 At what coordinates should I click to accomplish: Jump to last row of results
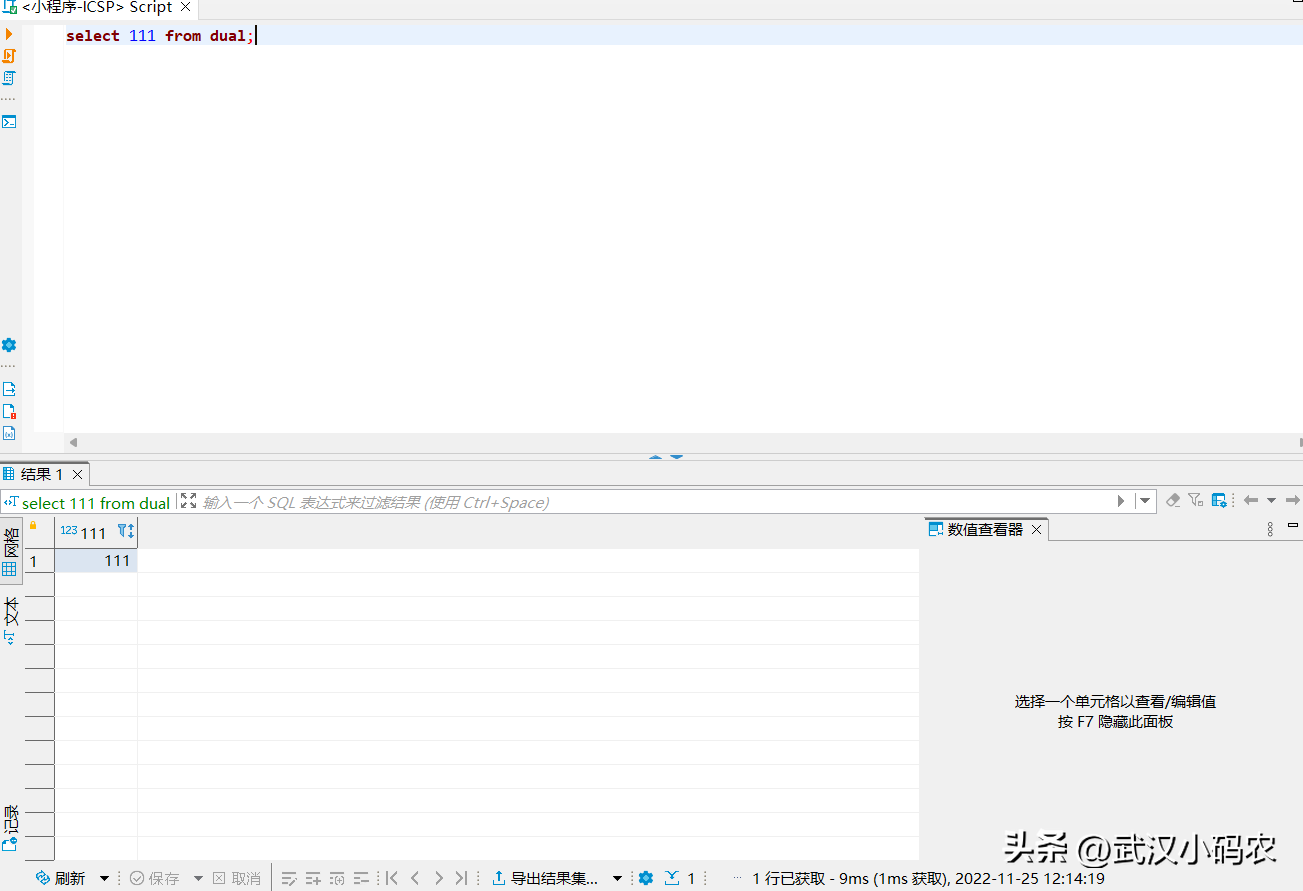pos(461,878)
